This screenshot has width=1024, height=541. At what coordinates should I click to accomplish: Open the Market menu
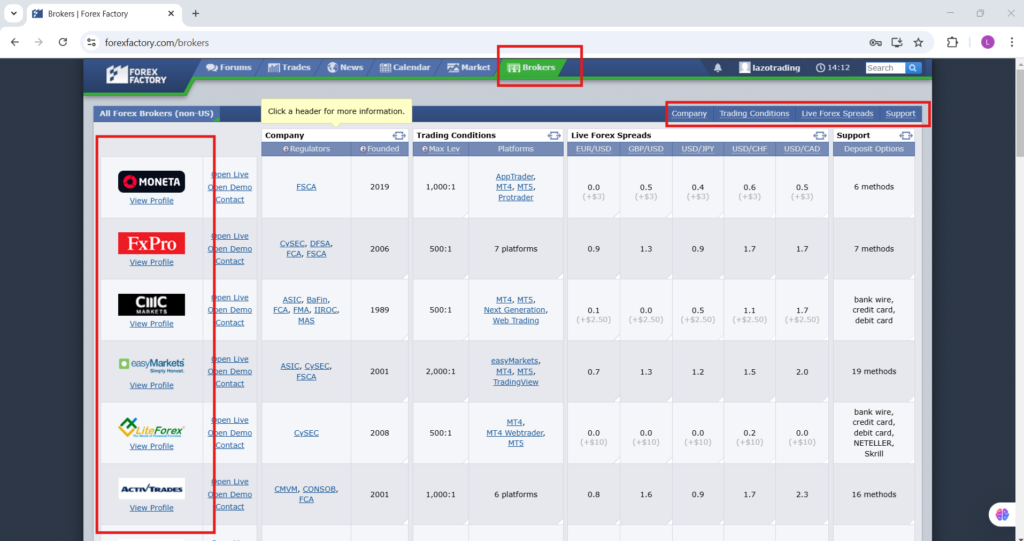click(468, 67)
